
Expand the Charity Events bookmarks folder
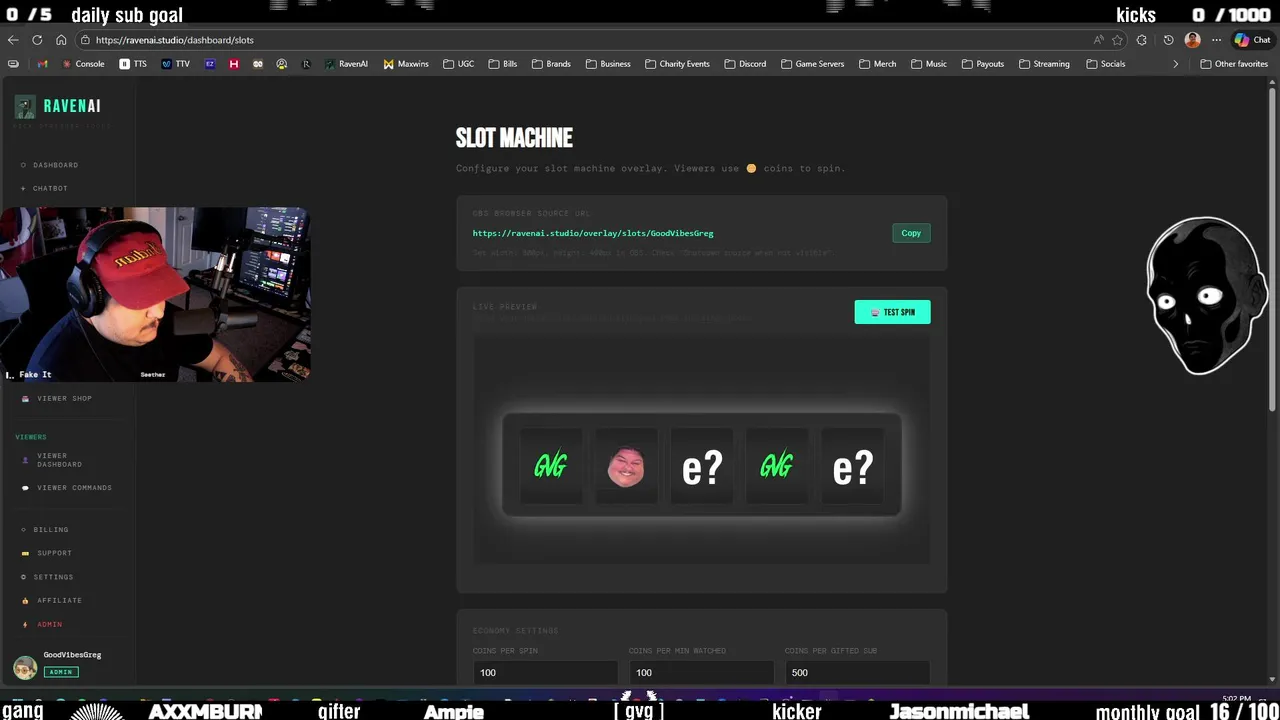point(677,64)
